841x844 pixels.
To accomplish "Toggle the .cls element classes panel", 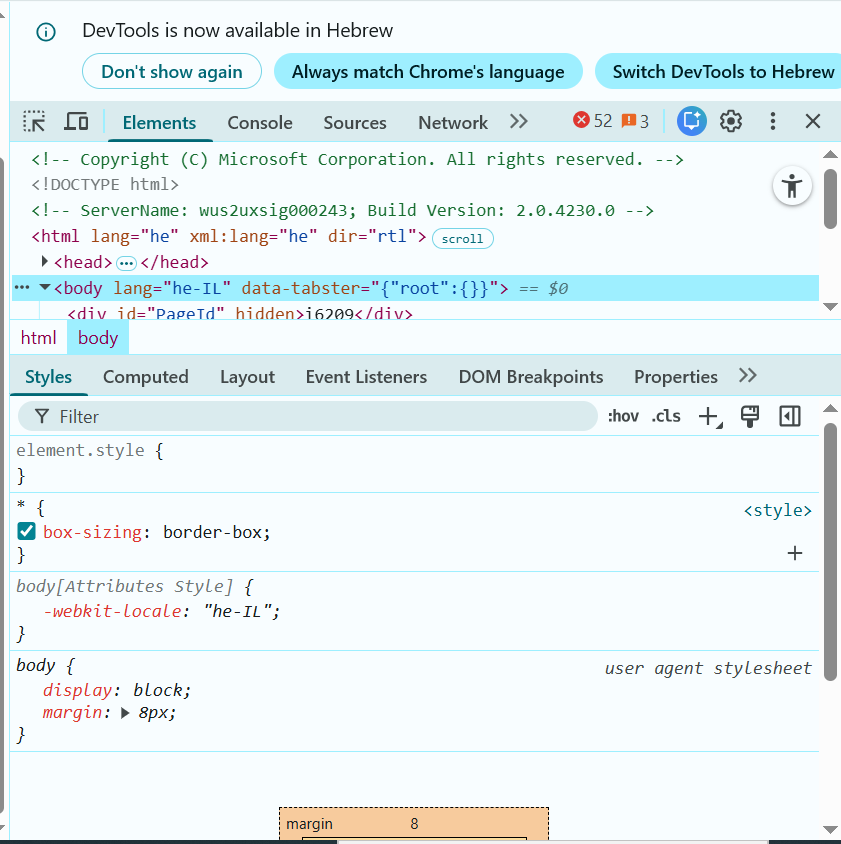I will tap(666, 417).
